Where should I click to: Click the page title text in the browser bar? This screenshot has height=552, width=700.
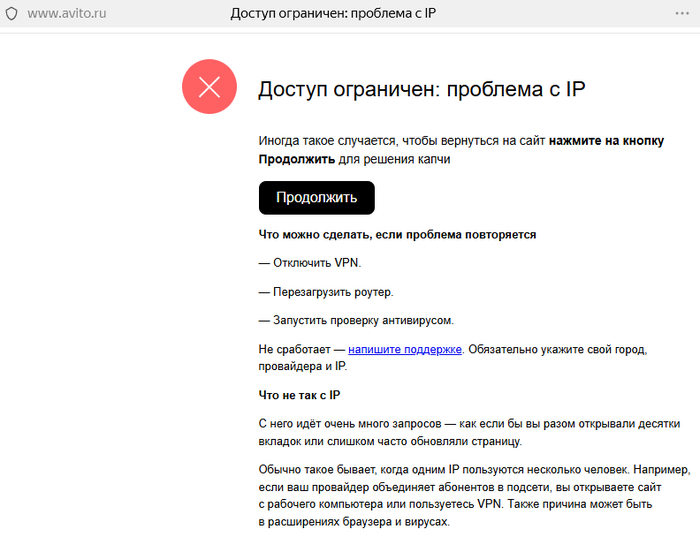click(x=333, y=13)
